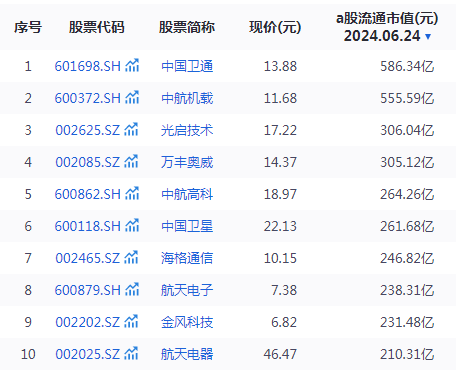459x372 pixels.
Task: Open stock link 航天电器
Action: coord(187,354)
